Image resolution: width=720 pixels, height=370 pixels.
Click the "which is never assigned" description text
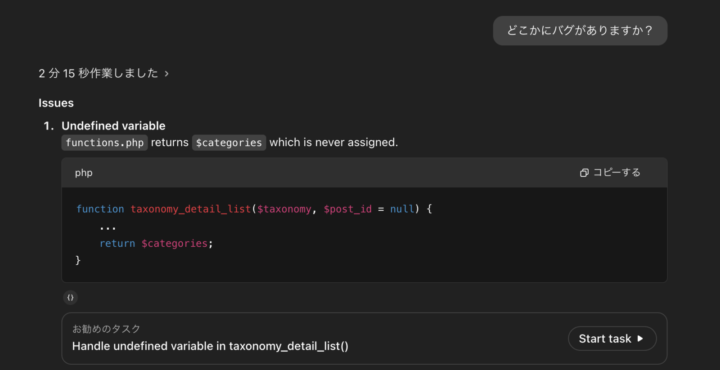(333, 143)
